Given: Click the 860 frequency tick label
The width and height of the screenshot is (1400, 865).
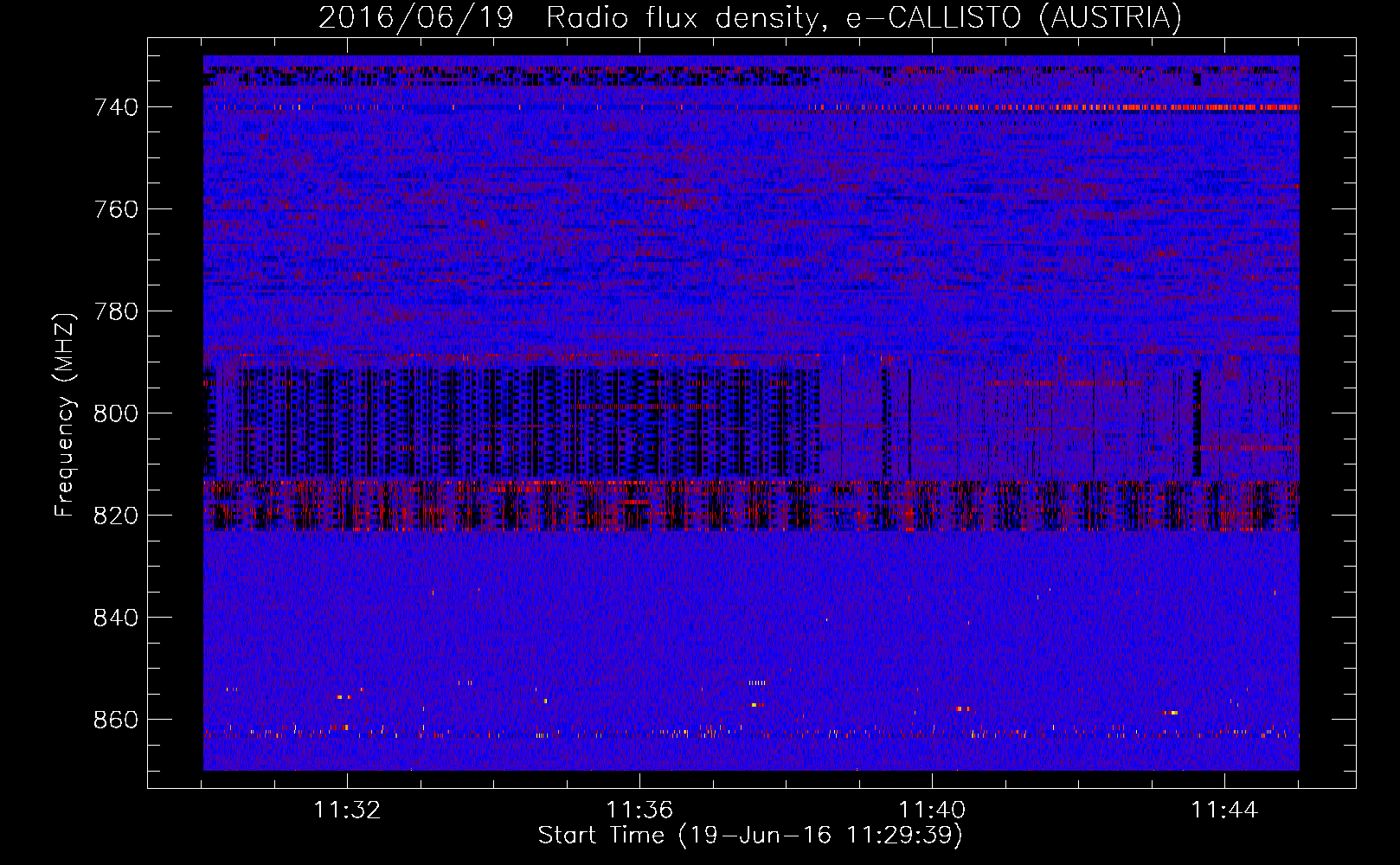Looking at the screenshot, I should 116,720.
